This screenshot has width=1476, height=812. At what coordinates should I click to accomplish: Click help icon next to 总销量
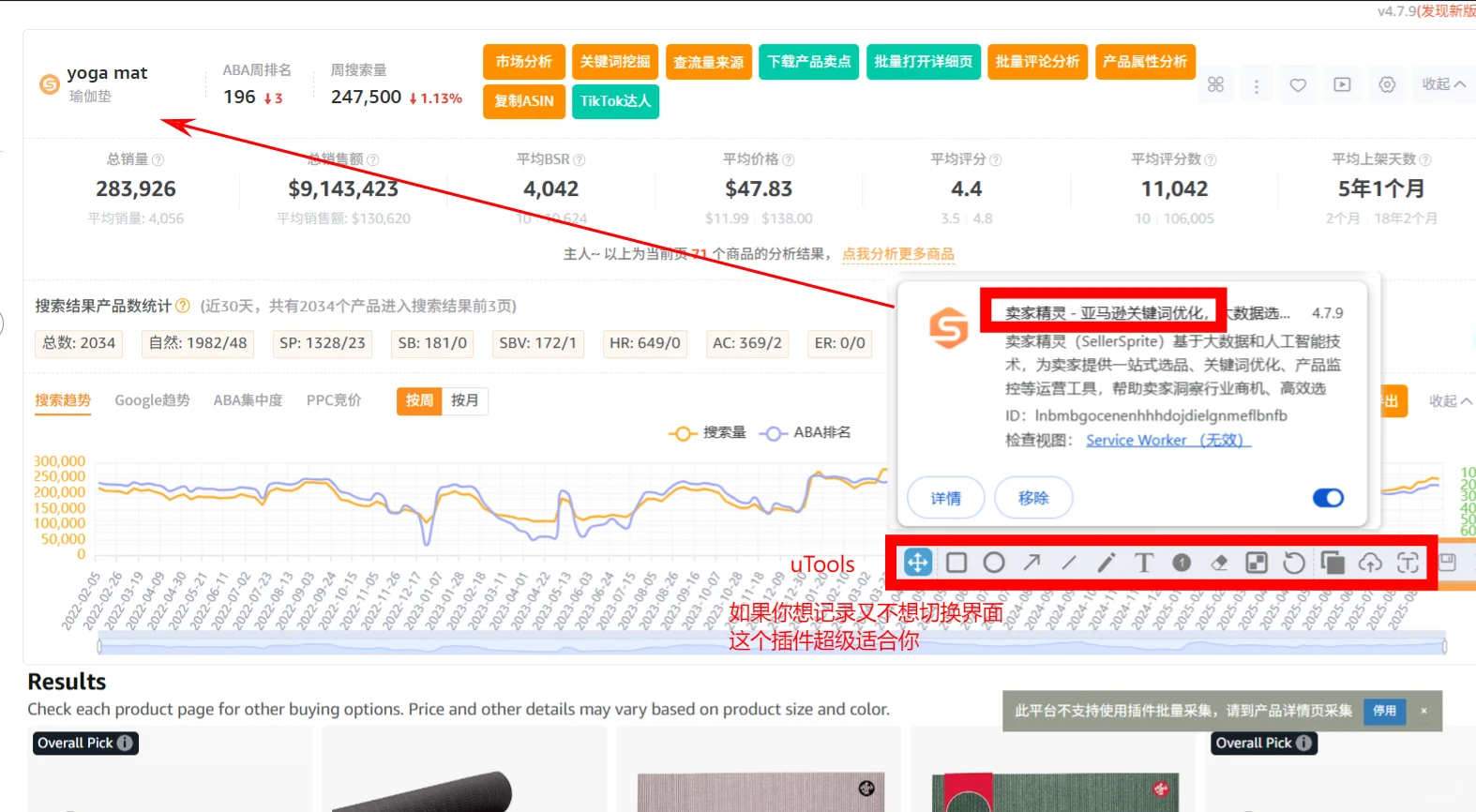[158, 160]
